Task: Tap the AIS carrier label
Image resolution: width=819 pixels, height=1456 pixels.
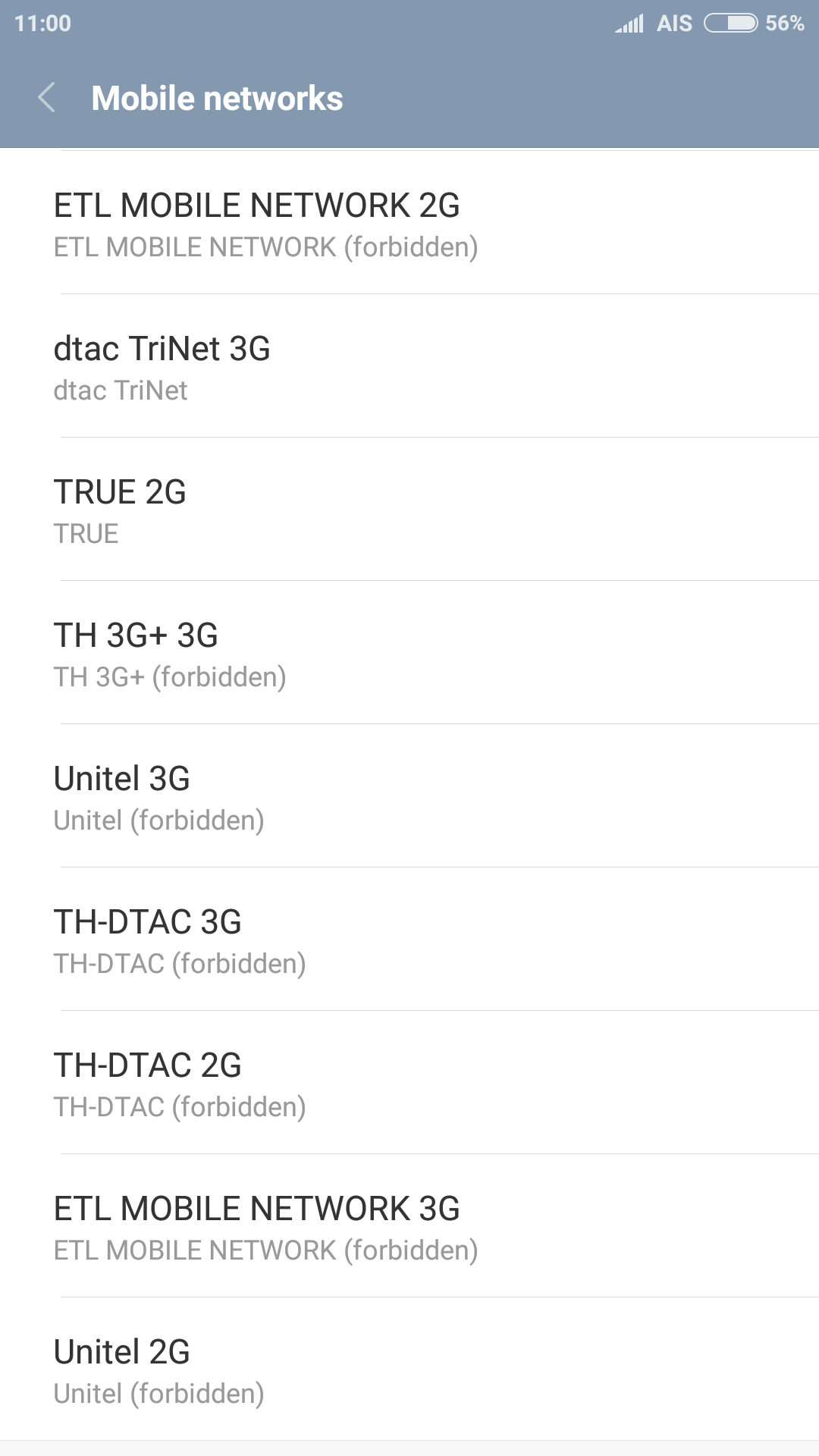Action: coord(674,24)
